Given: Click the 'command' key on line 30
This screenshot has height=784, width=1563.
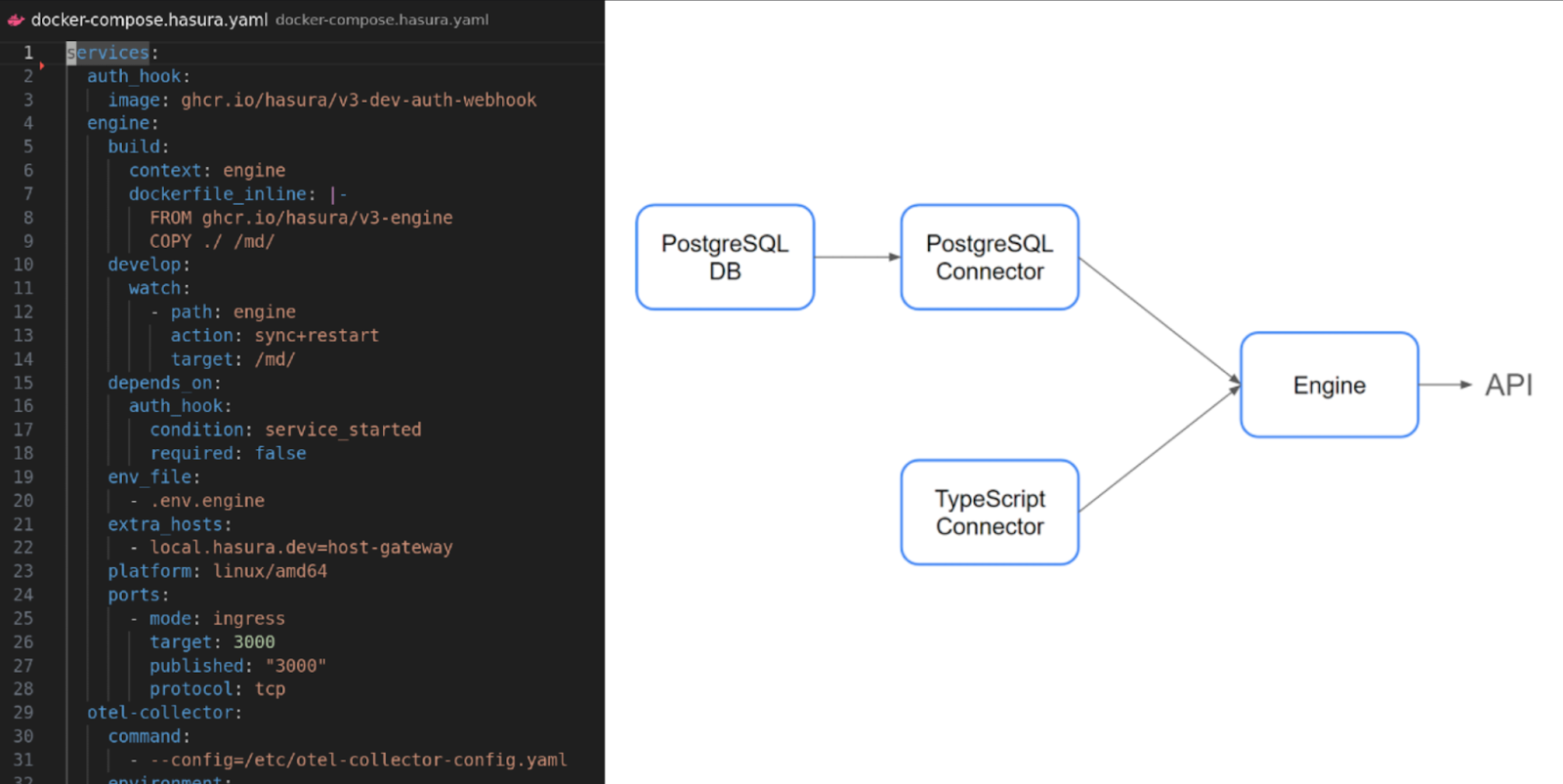Looking at the screenshot, I should point(145,736).
